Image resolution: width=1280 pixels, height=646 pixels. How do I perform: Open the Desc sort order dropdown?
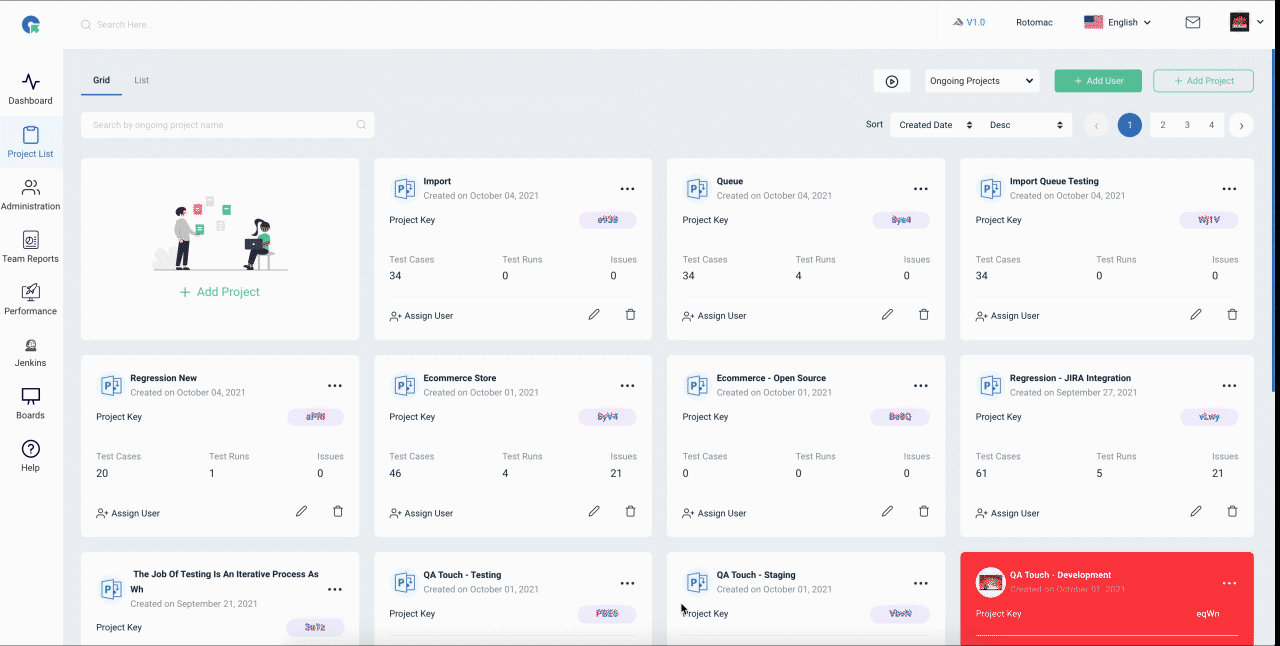(1026, 125)
